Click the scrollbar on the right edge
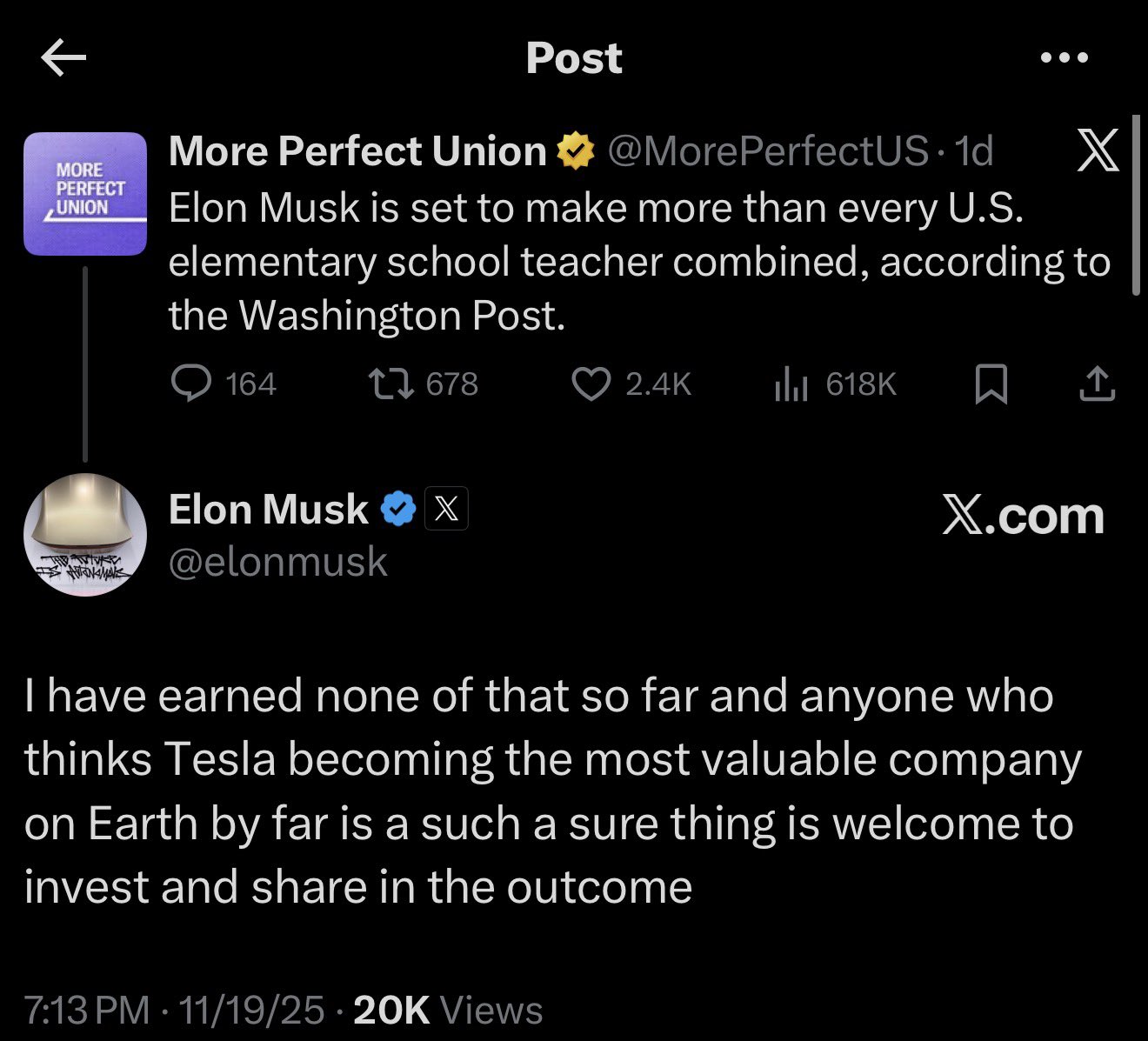1148x1041 pixels. 1135,205
